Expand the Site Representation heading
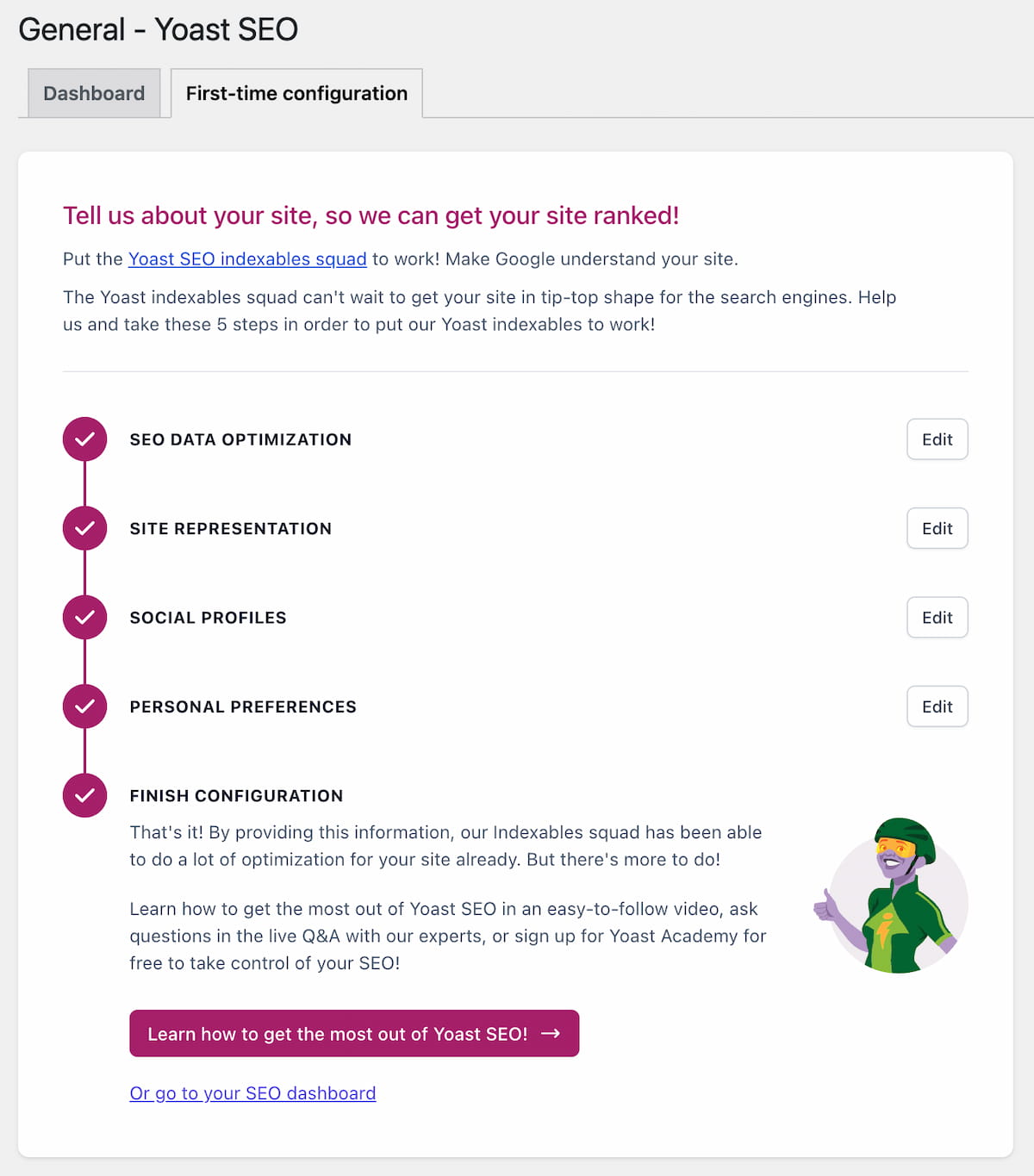The image size is (1034, 1176). 230,528
